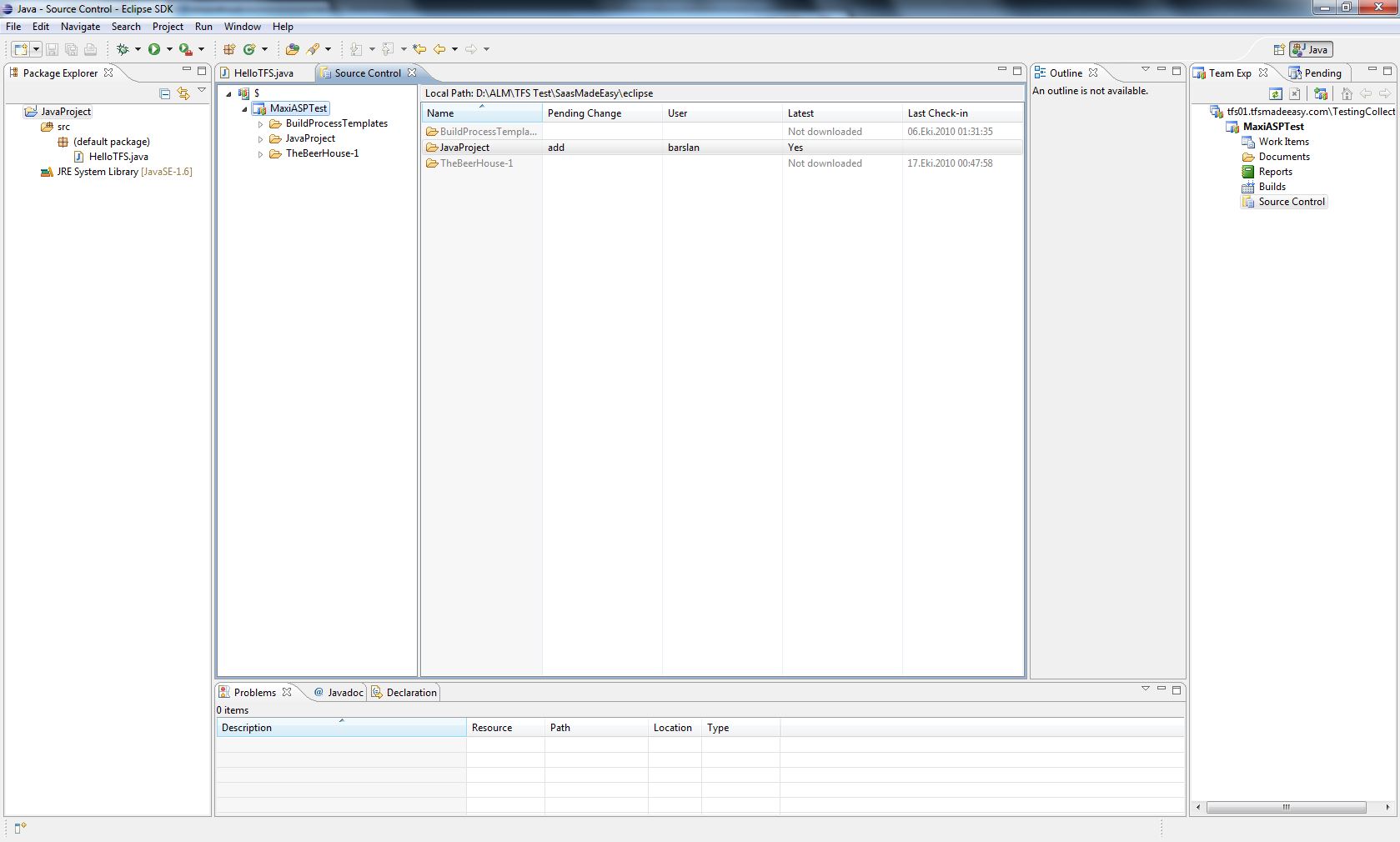The image size is (1400, 842).
Task: Select the Java perspective button
Action: click(x=1311, y=50)
